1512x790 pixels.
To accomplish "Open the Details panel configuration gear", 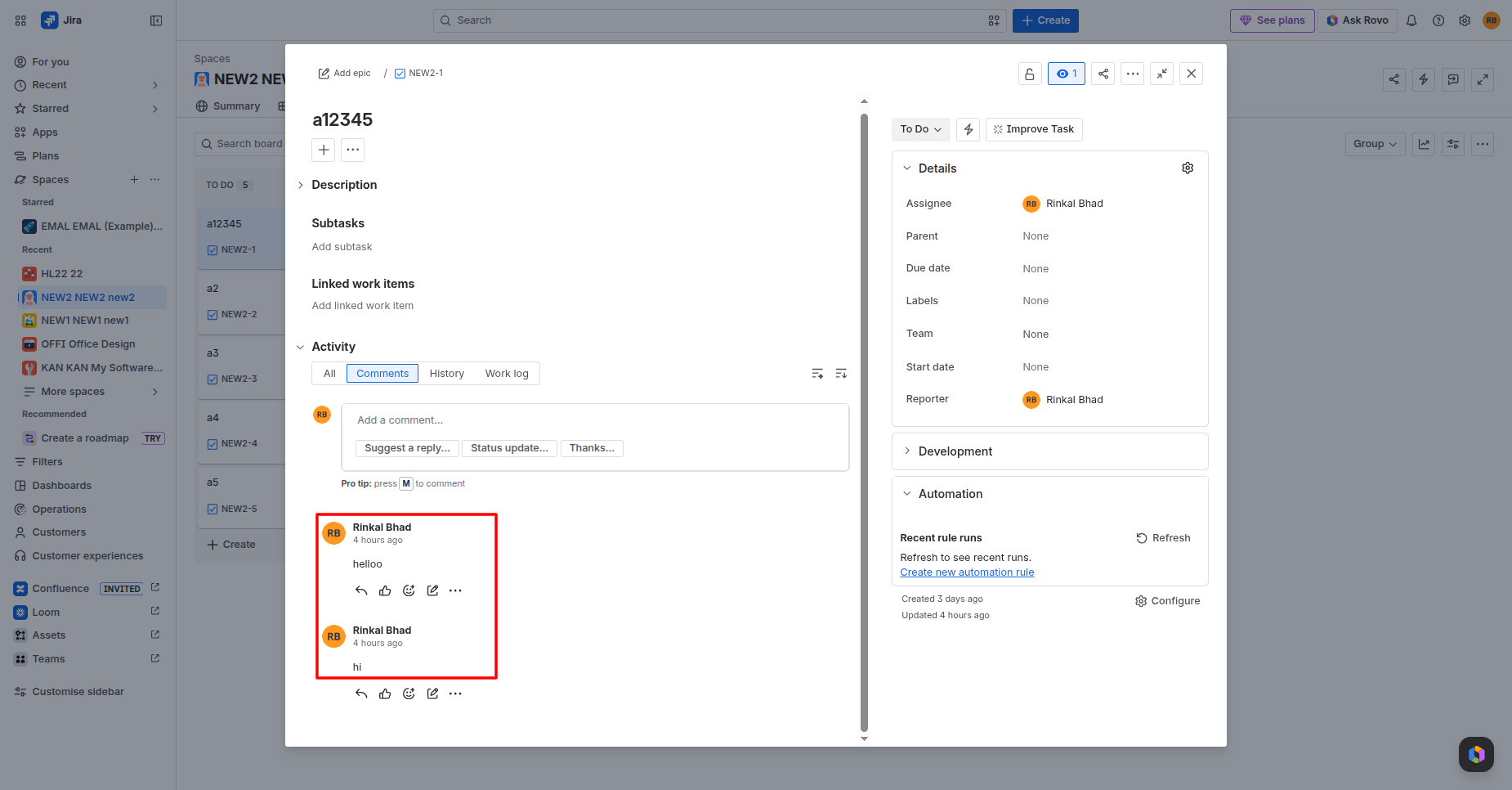I will pos(1188,168).
